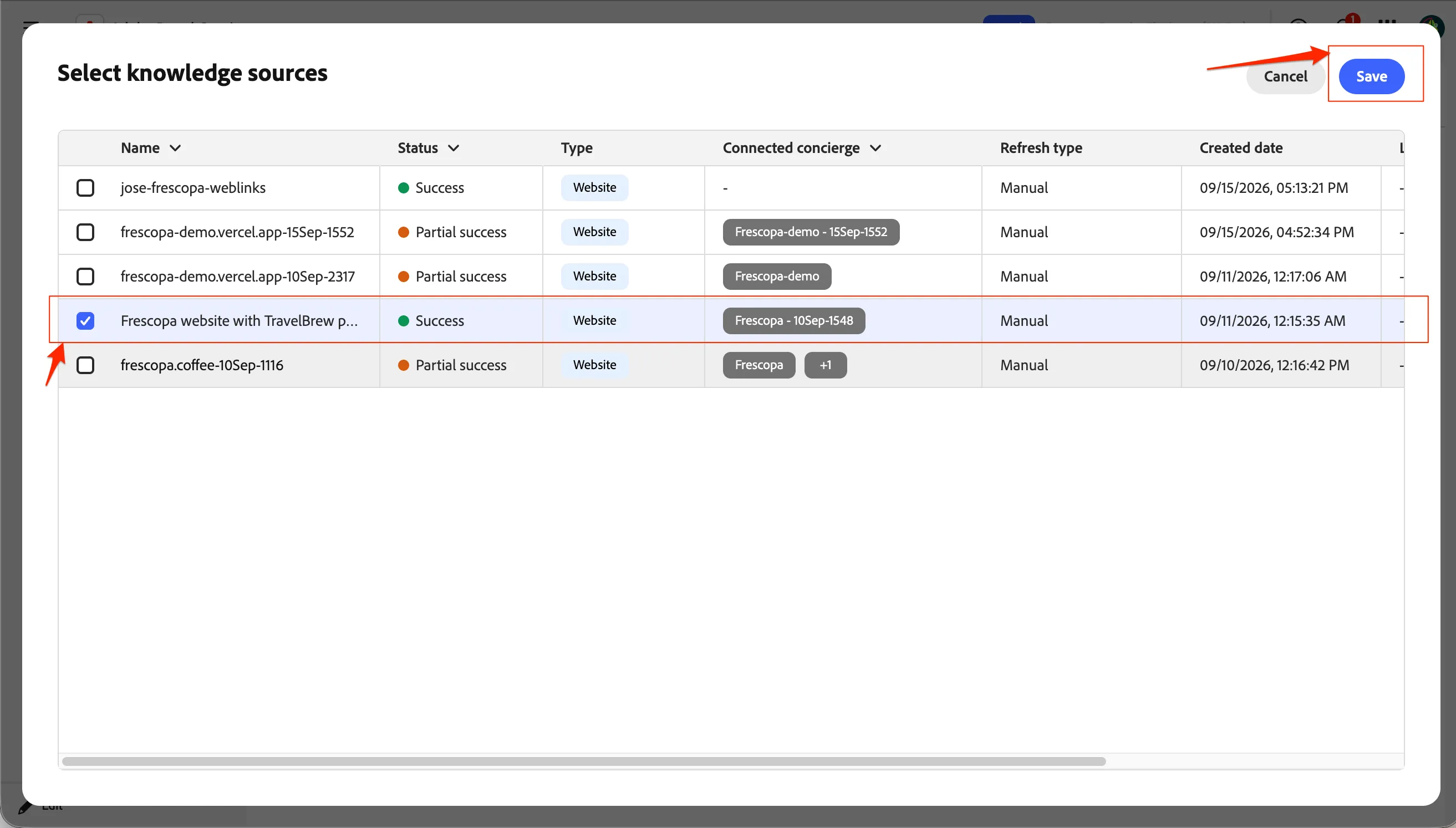Click Partial success status of frescopa.coffee-10Sep-1116
The image size is (1456, 828).
click(x=452, y=365)
